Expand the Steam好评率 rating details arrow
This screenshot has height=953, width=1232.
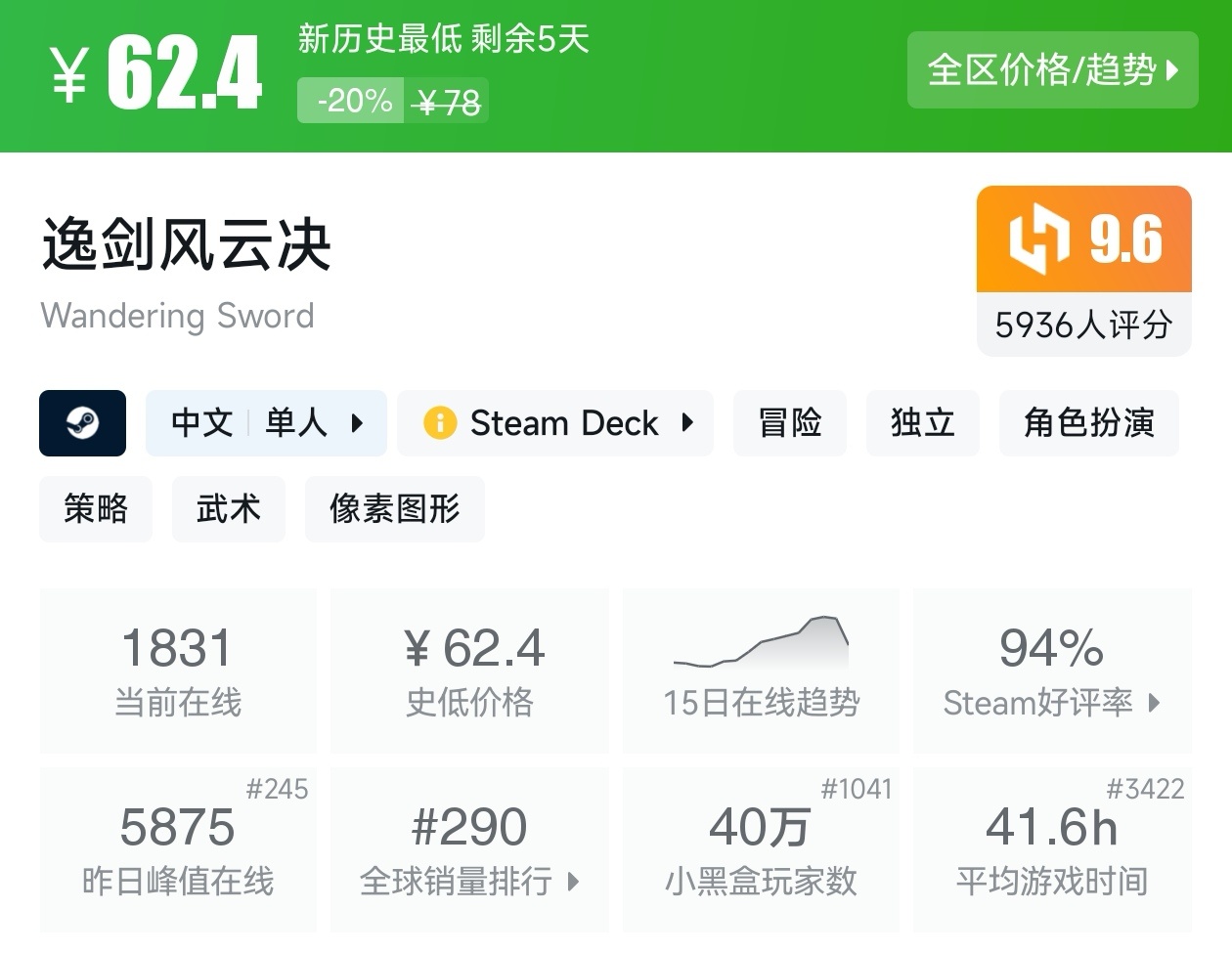tap(1154, 703)
